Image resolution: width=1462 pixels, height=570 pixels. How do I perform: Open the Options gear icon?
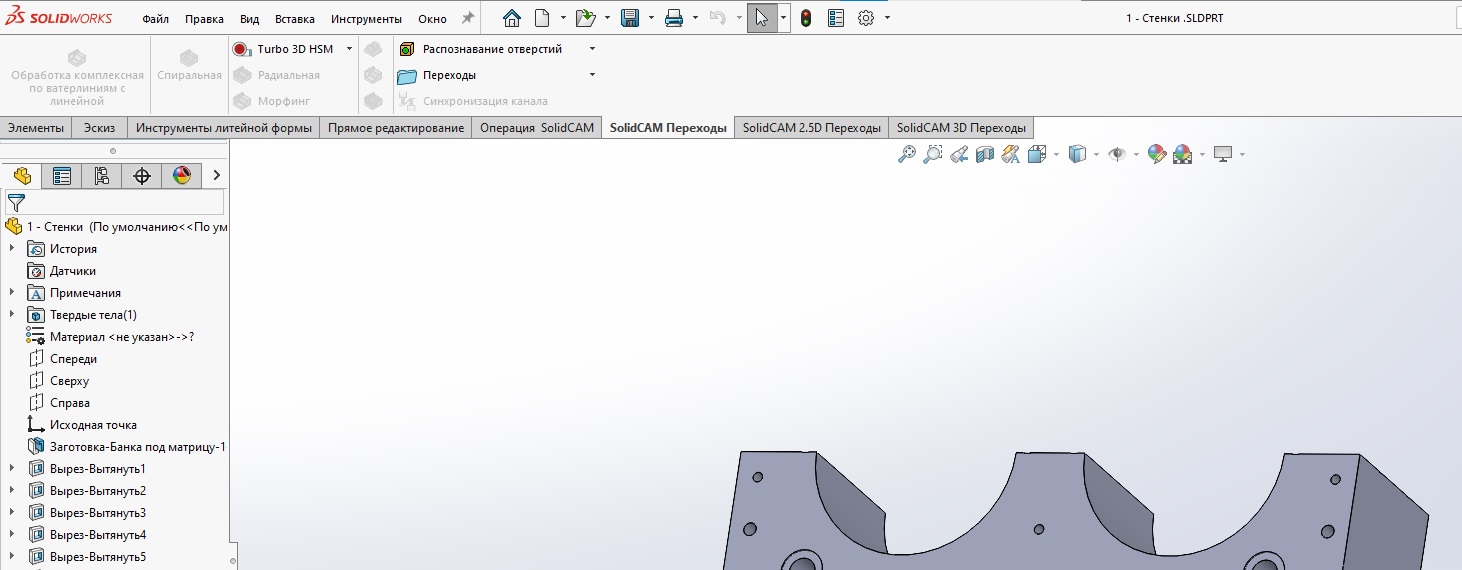click(x=866, y=18)
